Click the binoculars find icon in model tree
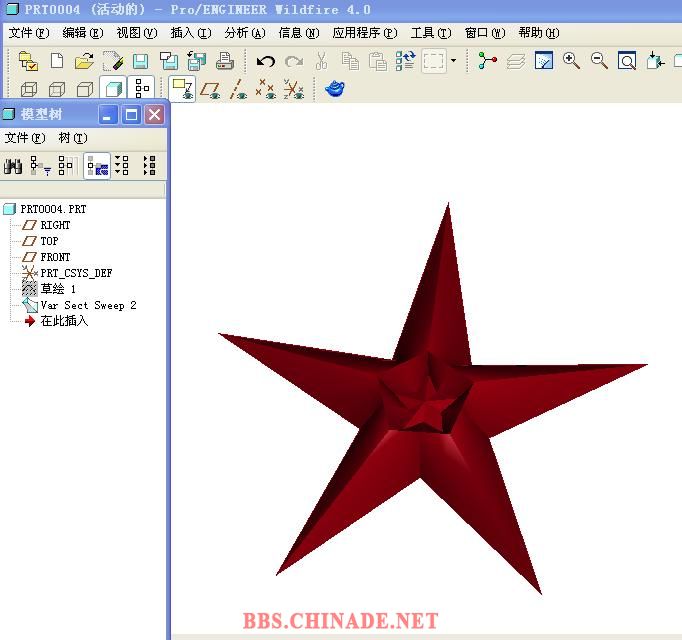Screen dimensions: 682x640 coord(12,166)
